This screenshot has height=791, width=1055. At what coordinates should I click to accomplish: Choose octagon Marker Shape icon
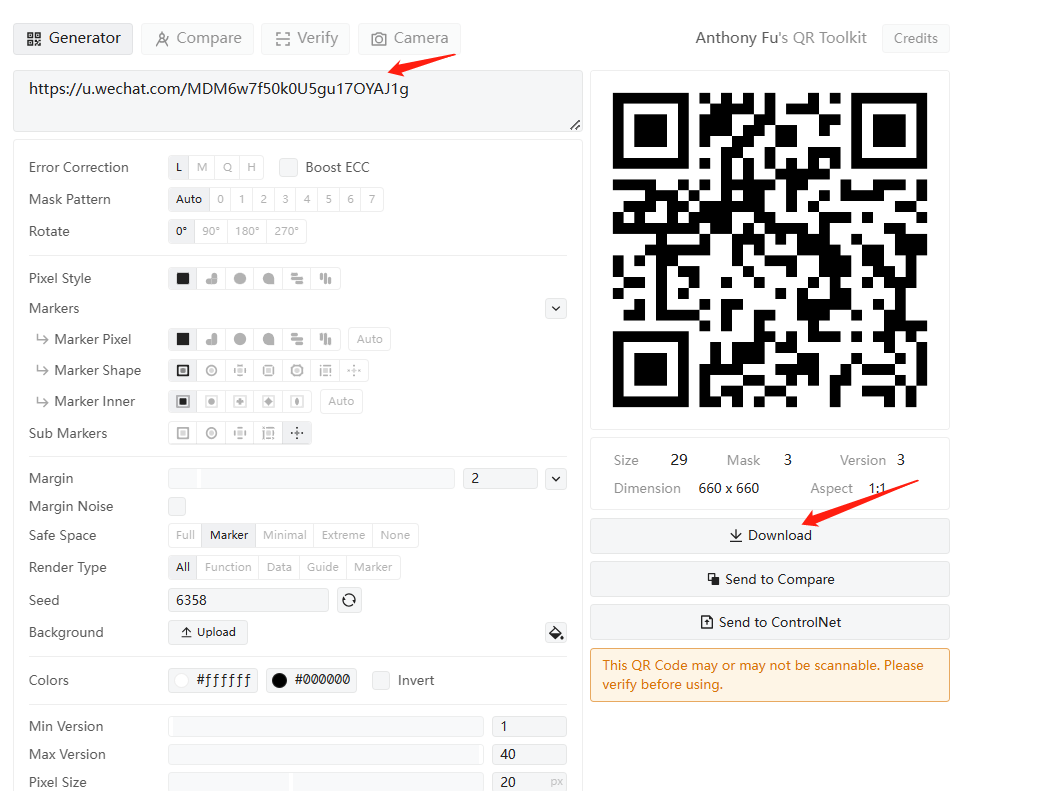point(297,371)
